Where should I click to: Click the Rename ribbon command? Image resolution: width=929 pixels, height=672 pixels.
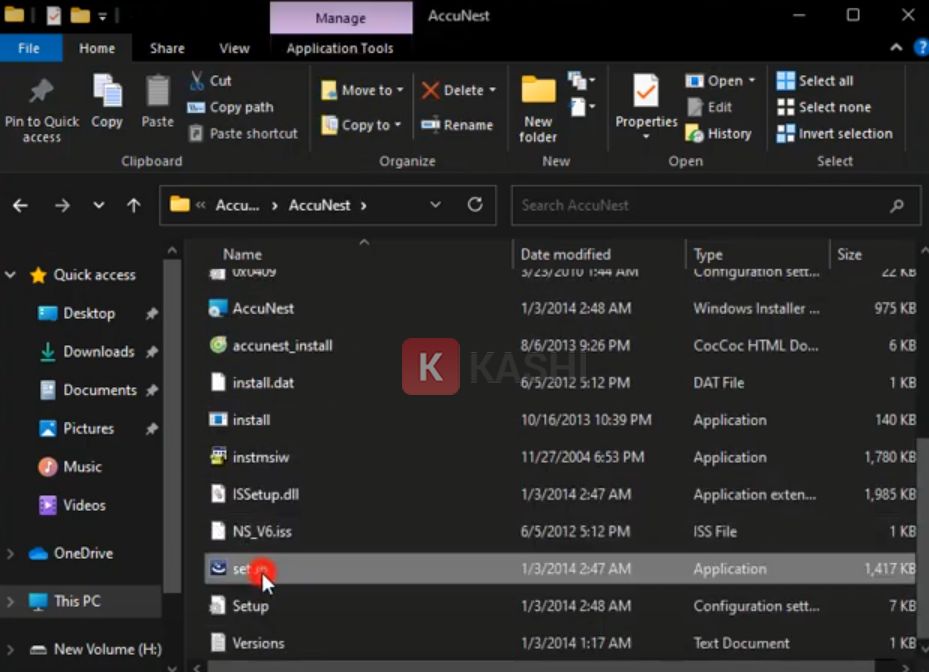(x=457, y=125)
